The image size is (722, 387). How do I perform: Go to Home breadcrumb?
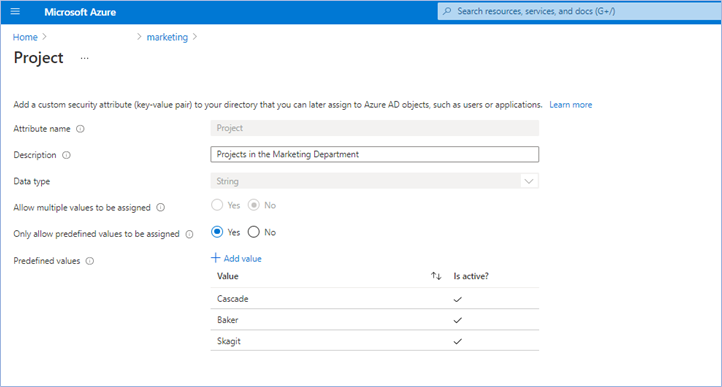(25, 37)
